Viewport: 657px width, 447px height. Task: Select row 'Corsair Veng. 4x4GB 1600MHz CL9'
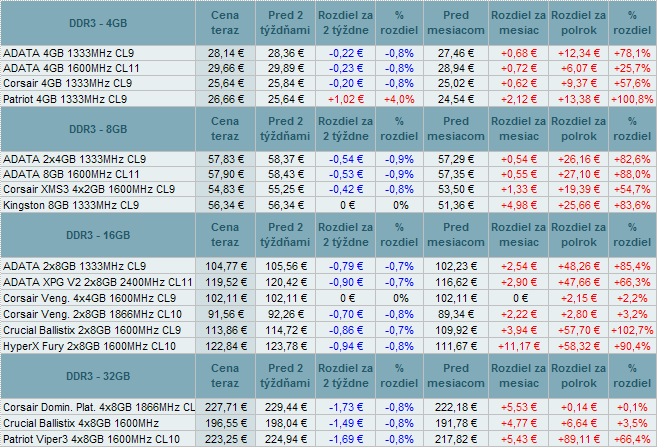tap(328, 298)
